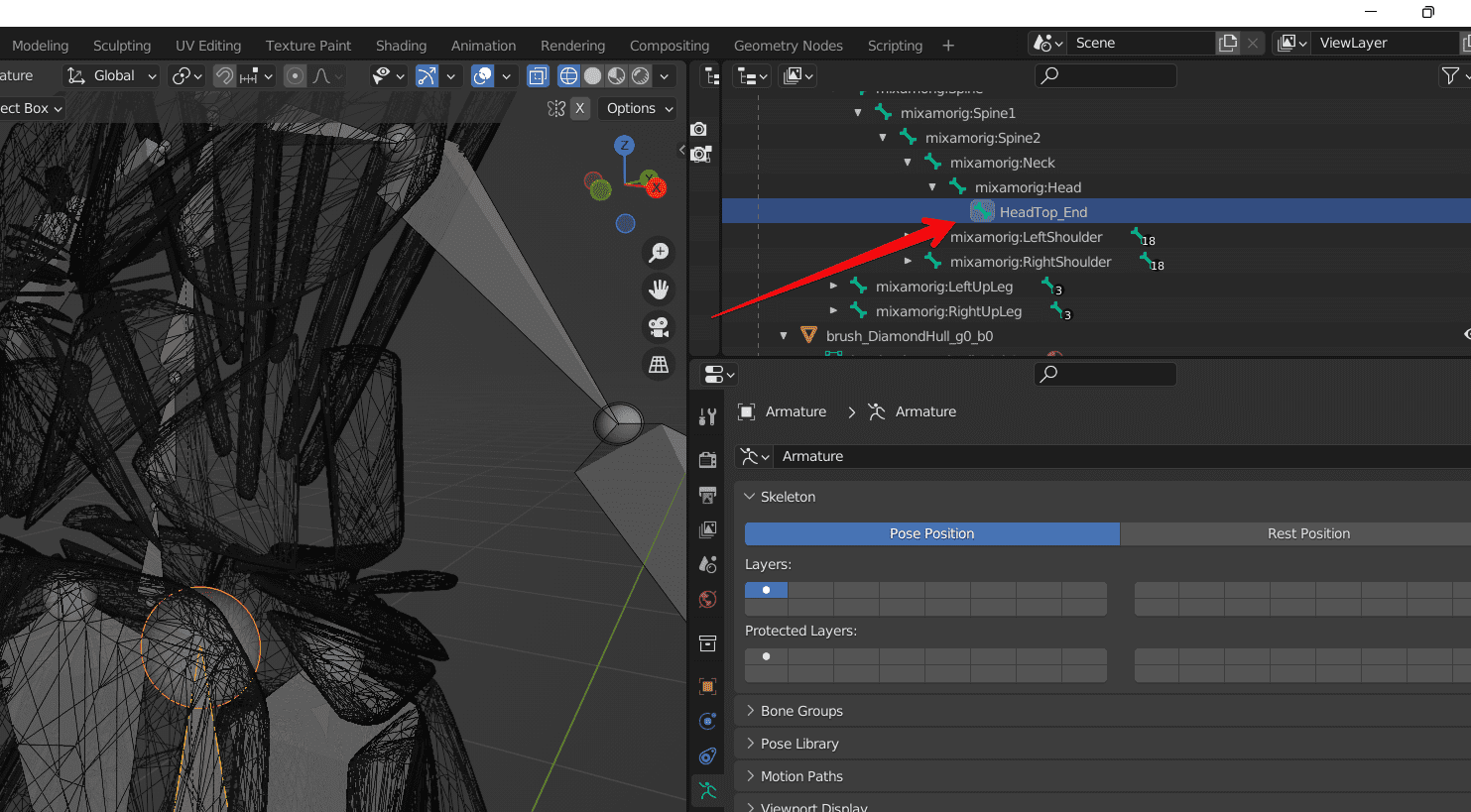This screenshot has height=812, width=1471.
Task: Click the zoom viewport magnifier icon
Action: pyautogui.click(x=659, y=253)
